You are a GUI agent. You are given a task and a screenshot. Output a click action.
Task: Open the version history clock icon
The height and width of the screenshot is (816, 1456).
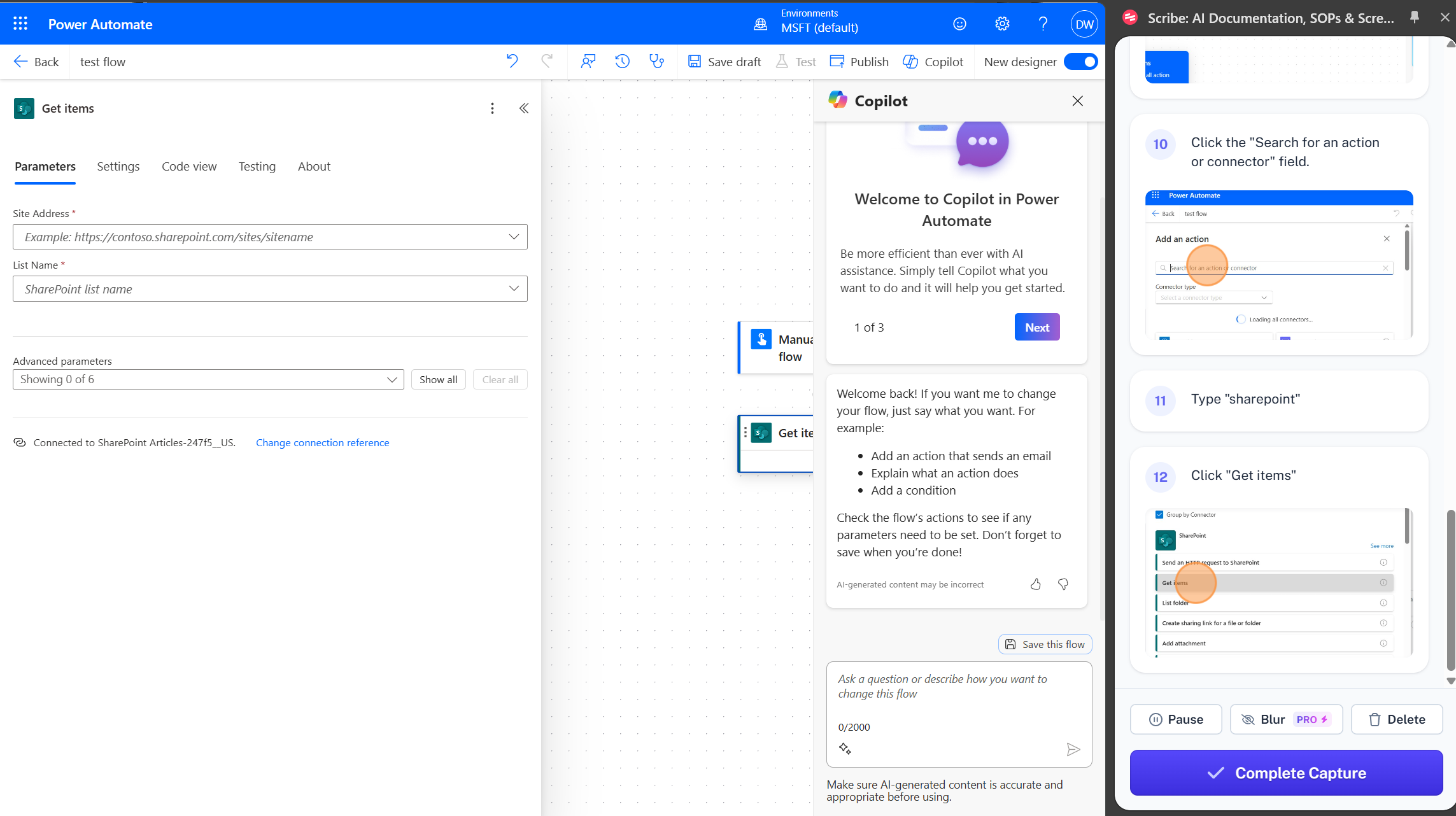click(x=623, y=61)
